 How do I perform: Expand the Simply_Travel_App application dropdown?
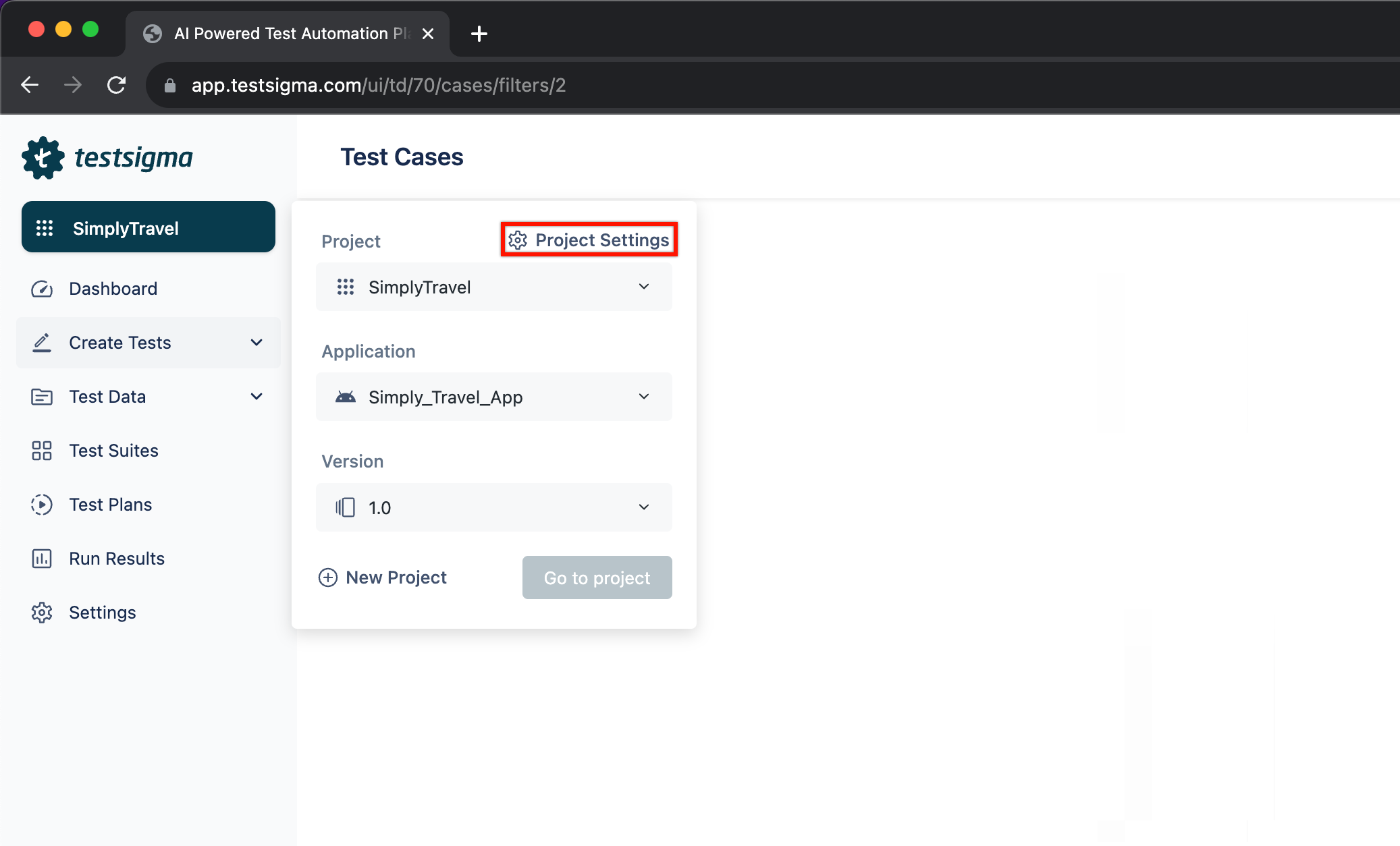click(x=645, y=397)
